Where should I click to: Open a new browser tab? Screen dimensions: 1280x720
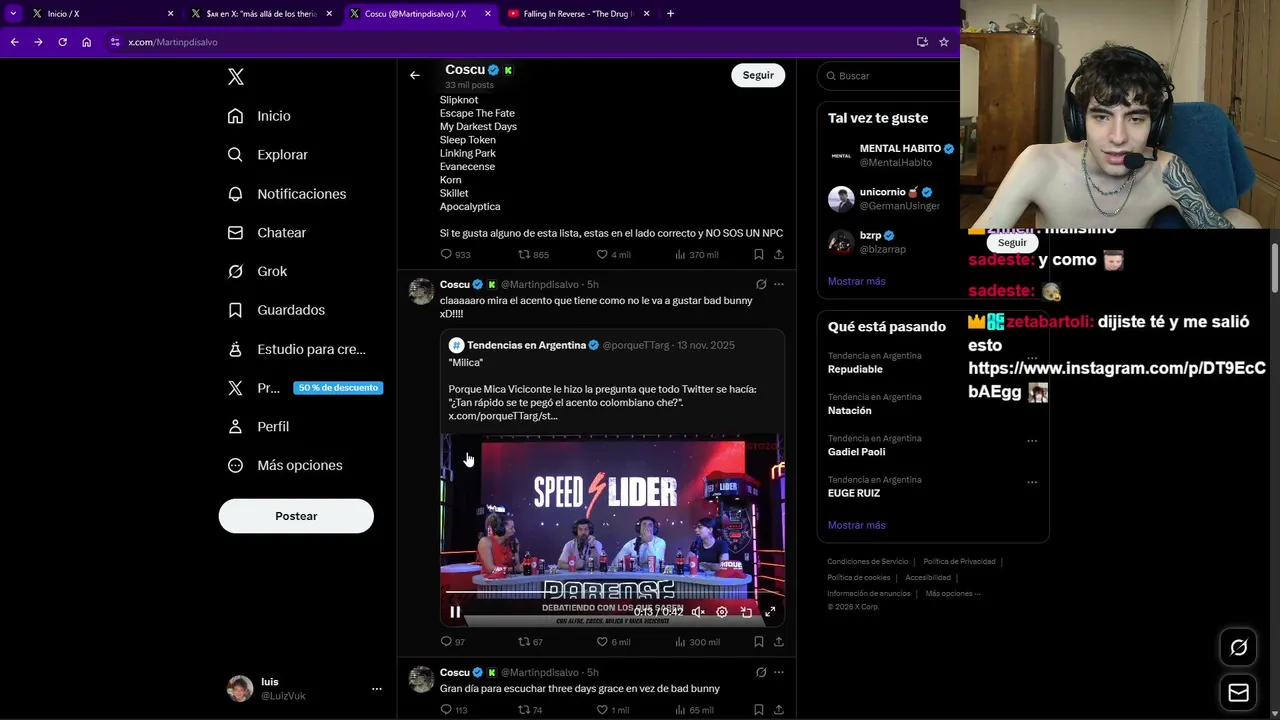pyautogui.click(x=670, y=14)
